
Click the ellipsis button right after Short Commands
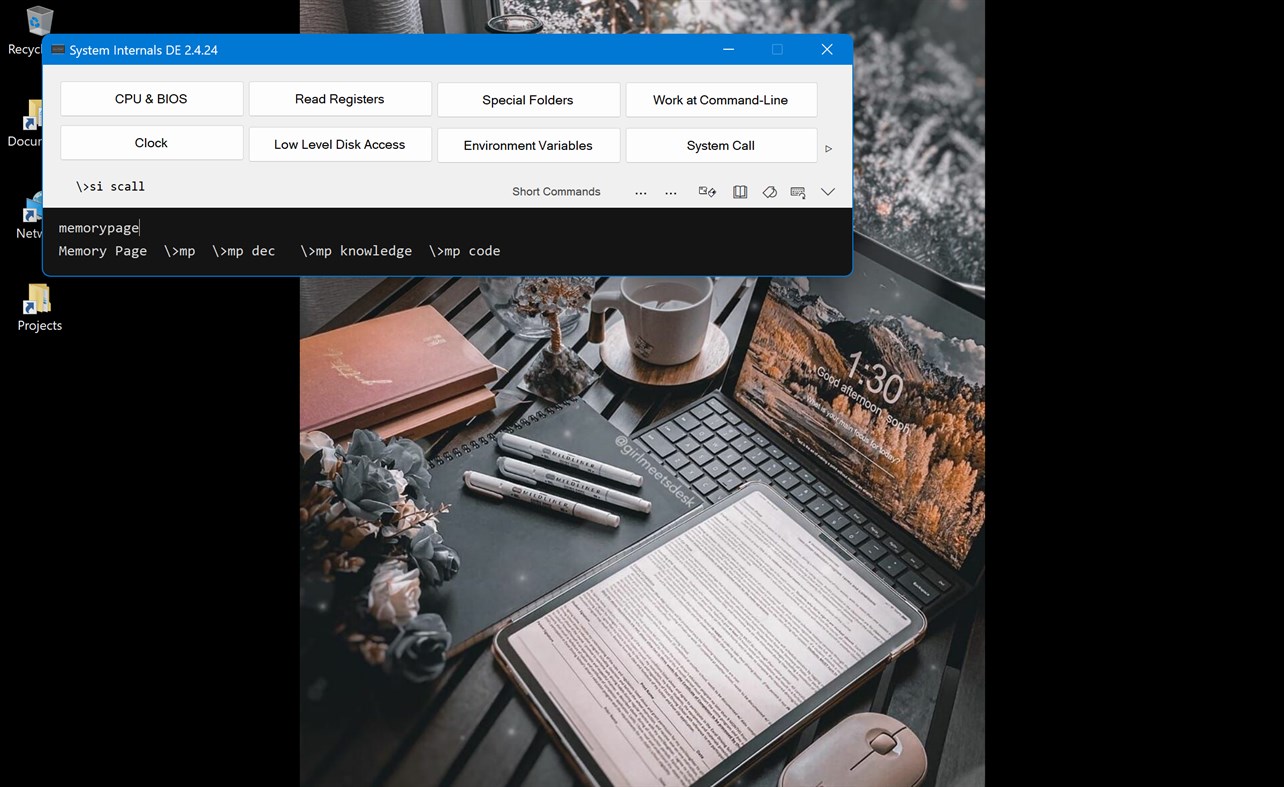click(641, 192)
